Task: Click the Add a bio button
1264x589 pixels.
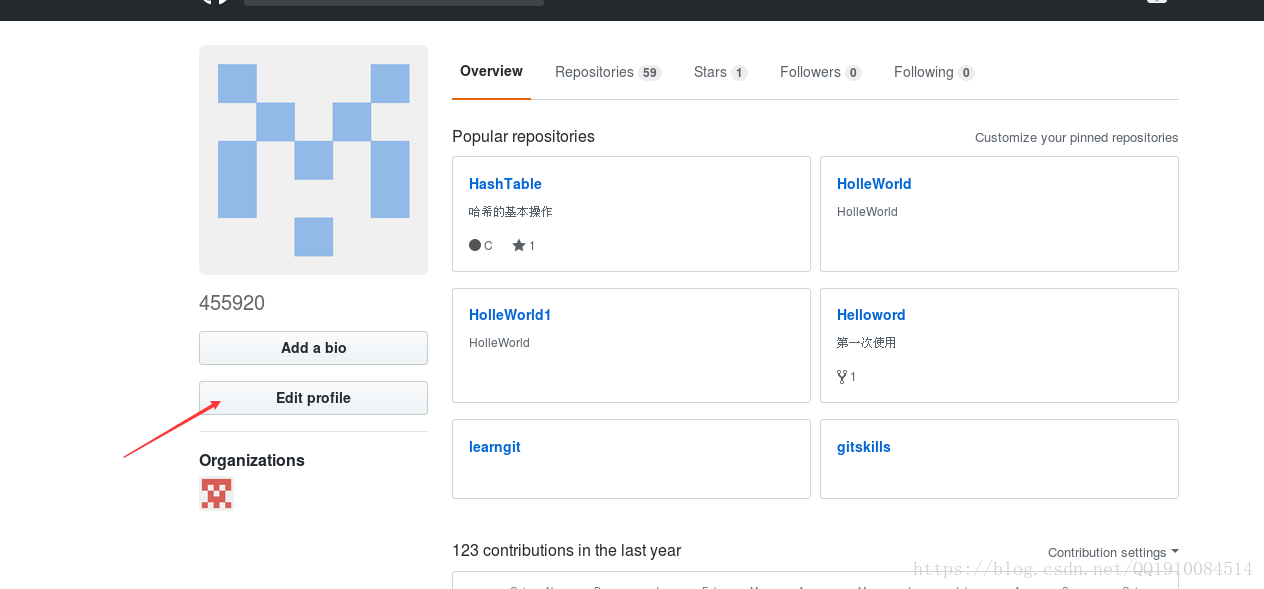Action: 313,348
